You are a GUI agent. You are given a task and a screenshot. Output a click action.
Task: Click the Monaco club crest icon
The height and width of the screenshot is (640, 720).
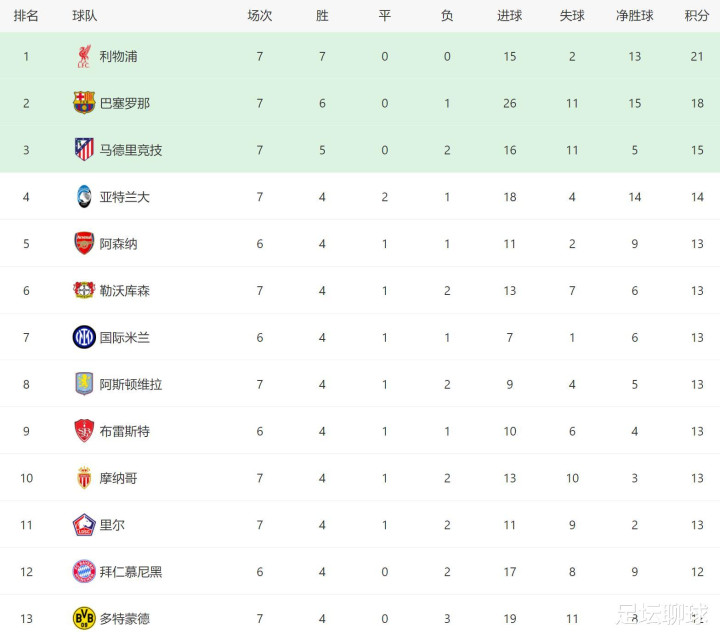[x=84, y=478]
